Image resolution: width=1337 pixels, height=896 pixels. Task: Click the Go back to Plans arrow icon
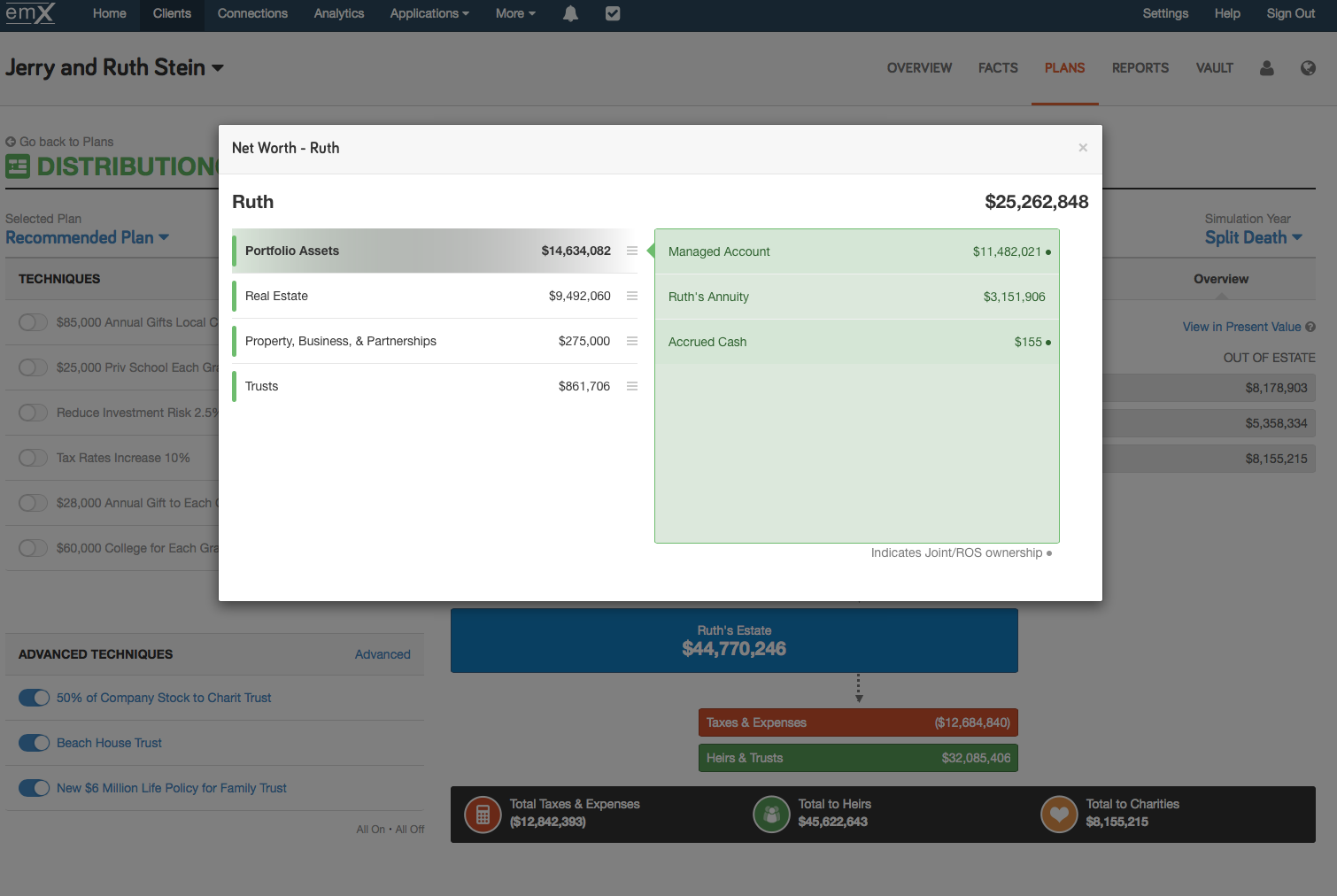(11, 142)
